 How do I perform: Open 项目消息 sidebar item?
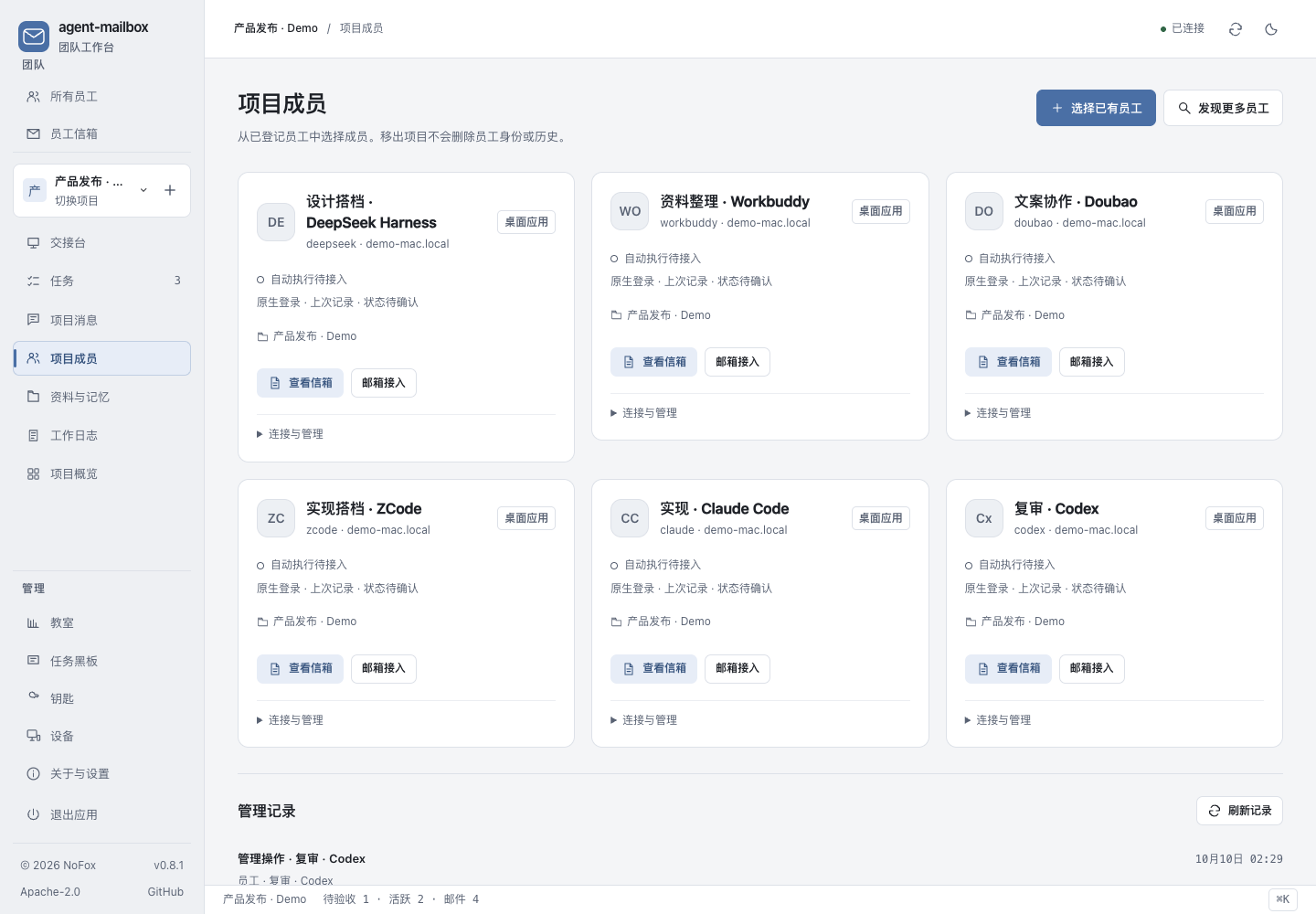101,320
